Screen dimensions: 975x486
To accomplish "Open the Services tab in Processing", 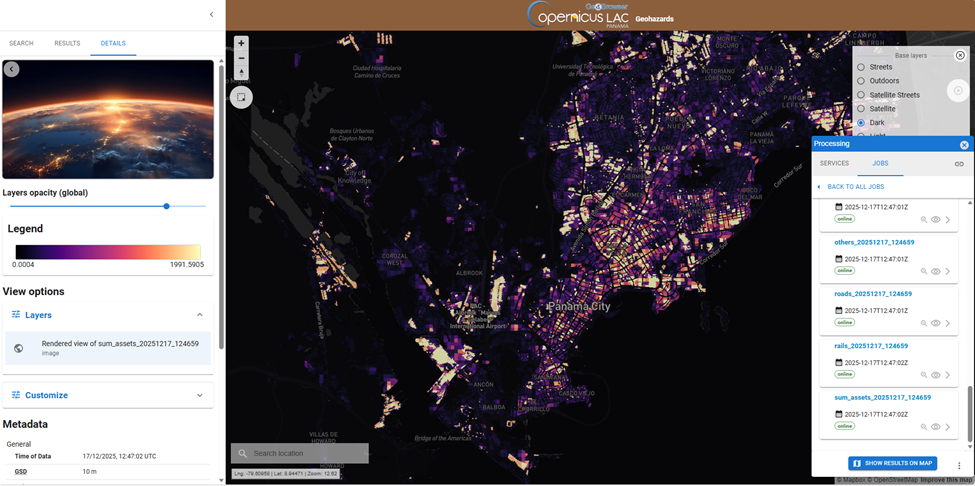I will 834,163.
